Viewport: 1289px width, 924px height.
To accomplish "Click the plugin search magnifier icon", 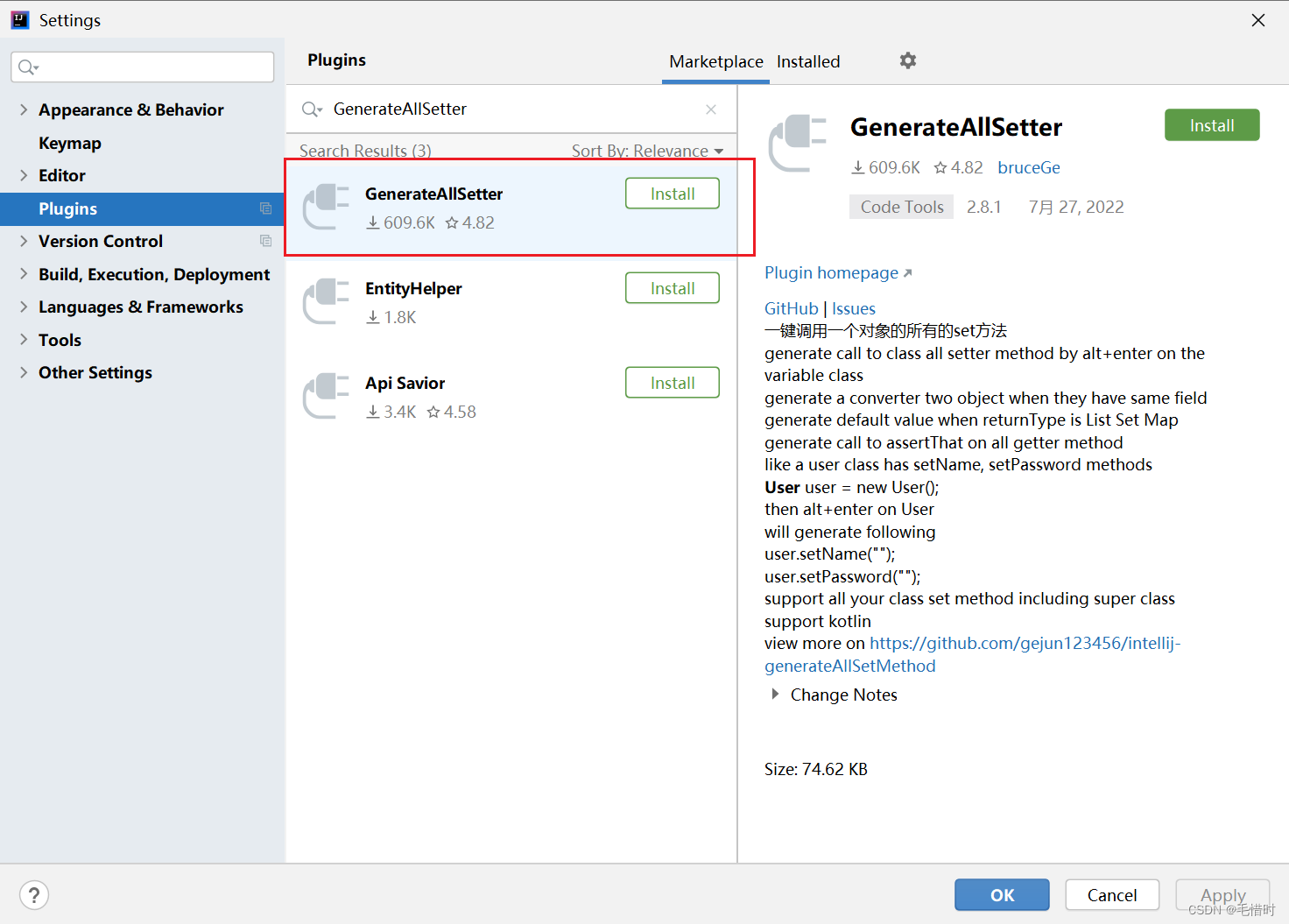I will 312,109.
